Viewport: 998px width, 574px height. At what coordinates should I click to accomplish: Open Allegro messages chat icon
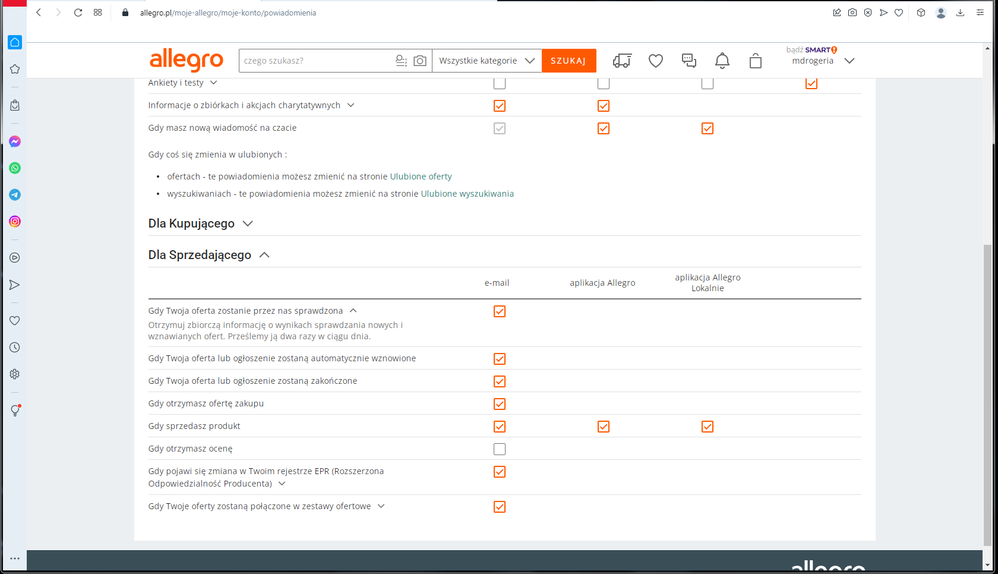coord(689,60)
